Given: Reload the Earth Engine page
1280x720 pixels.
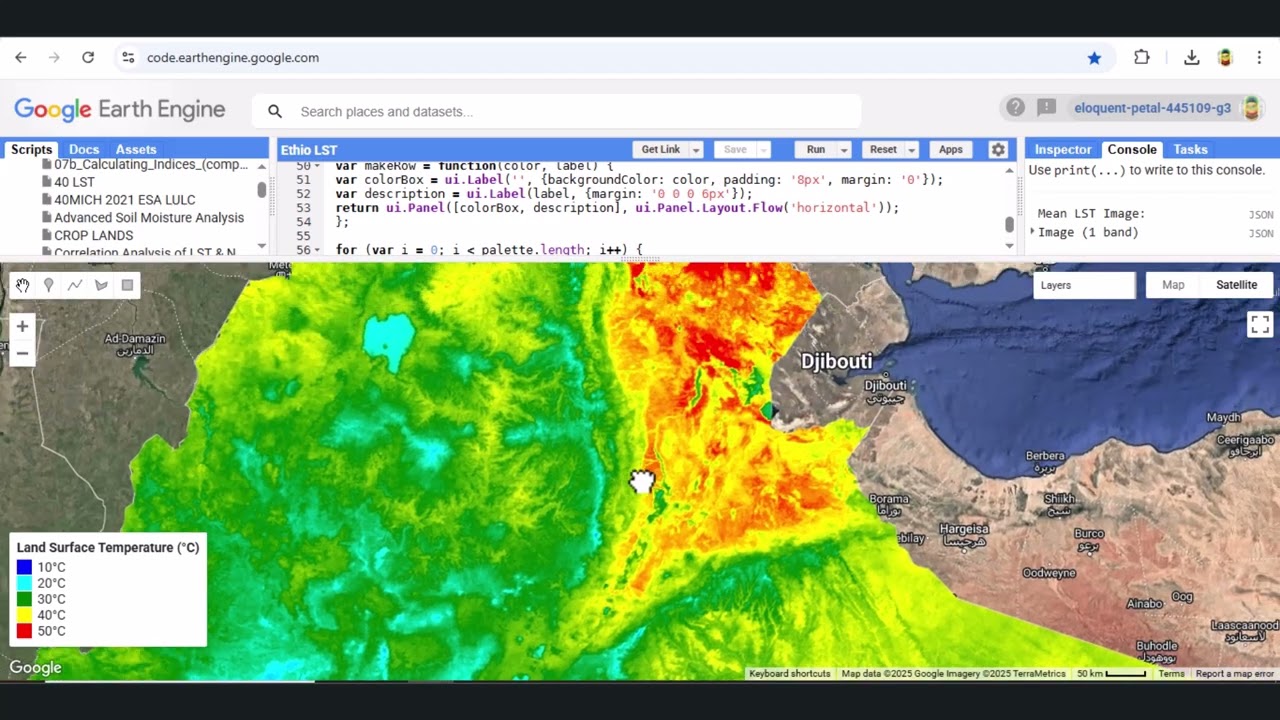Looking at the screenshot, I should [x=88, y=58].
